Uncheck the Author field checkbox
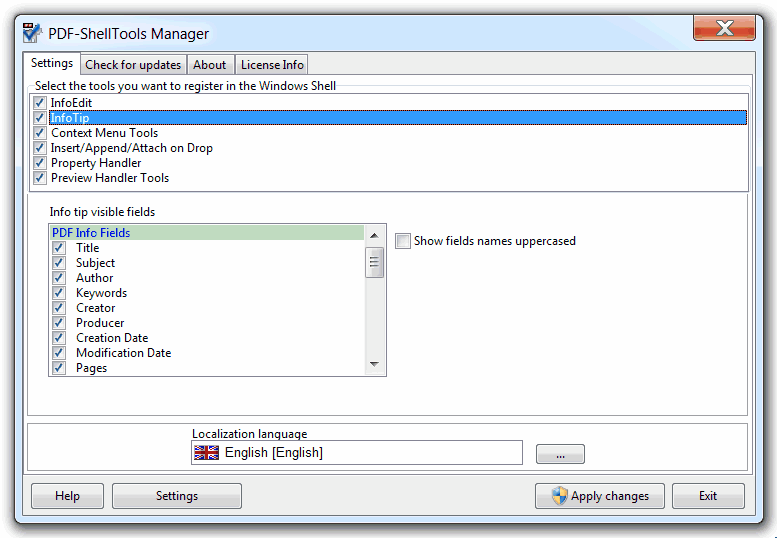The height and width of the screenshot is (538, 777). pyautogui.click(x=59, y=278)
